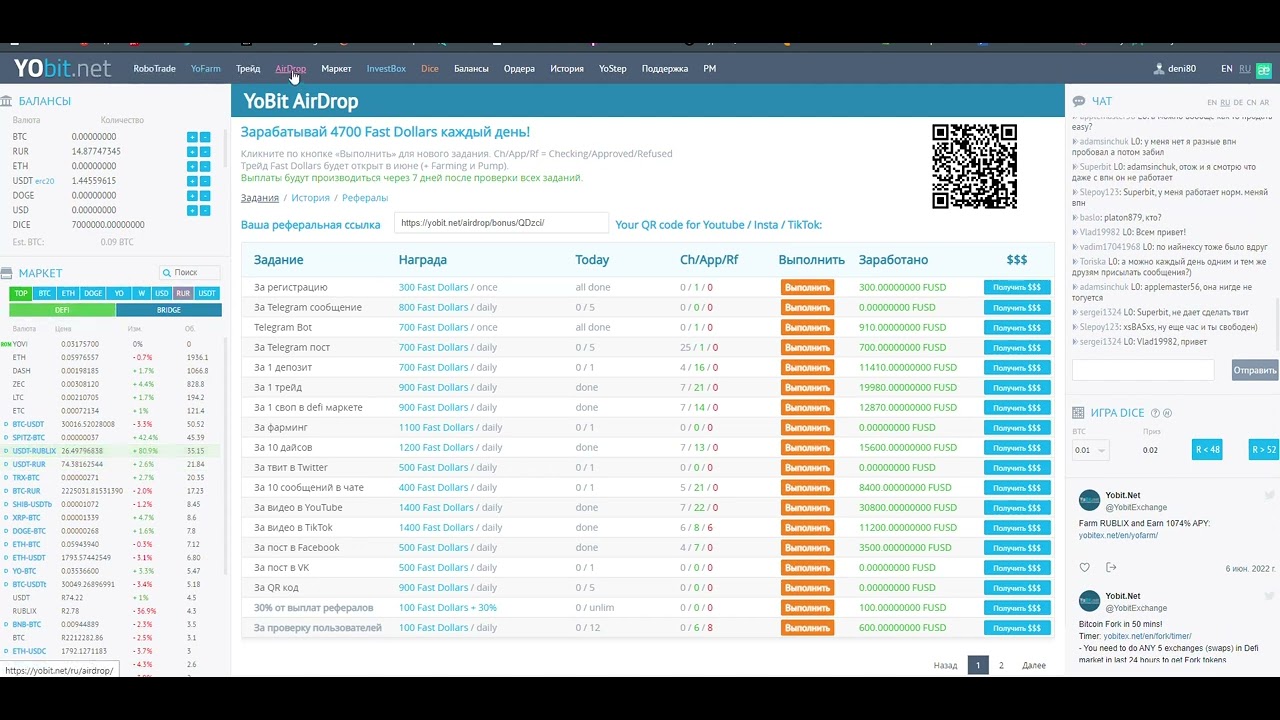This screenshot has height=720, width=1280.
Task: Click Получить $$$ for За 1 трейд
Action: click(1017, 387)
